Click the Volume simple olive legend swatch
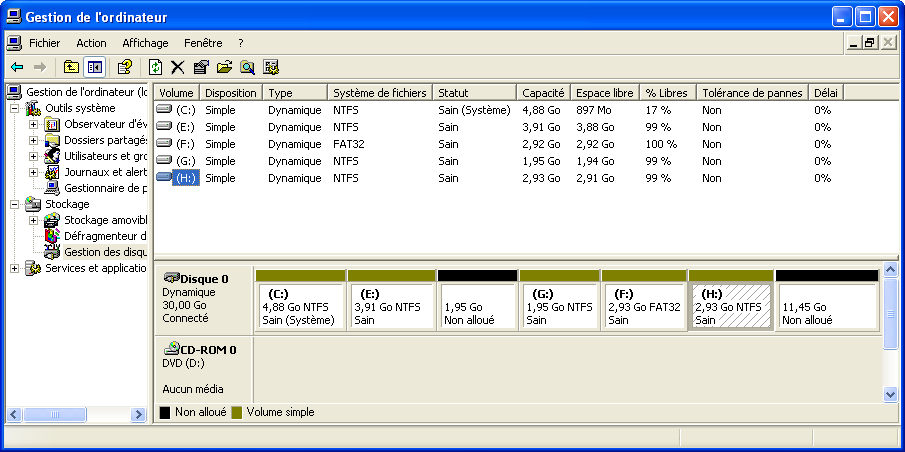The width and height of the screenshot is (905, 452). point(237,412)
